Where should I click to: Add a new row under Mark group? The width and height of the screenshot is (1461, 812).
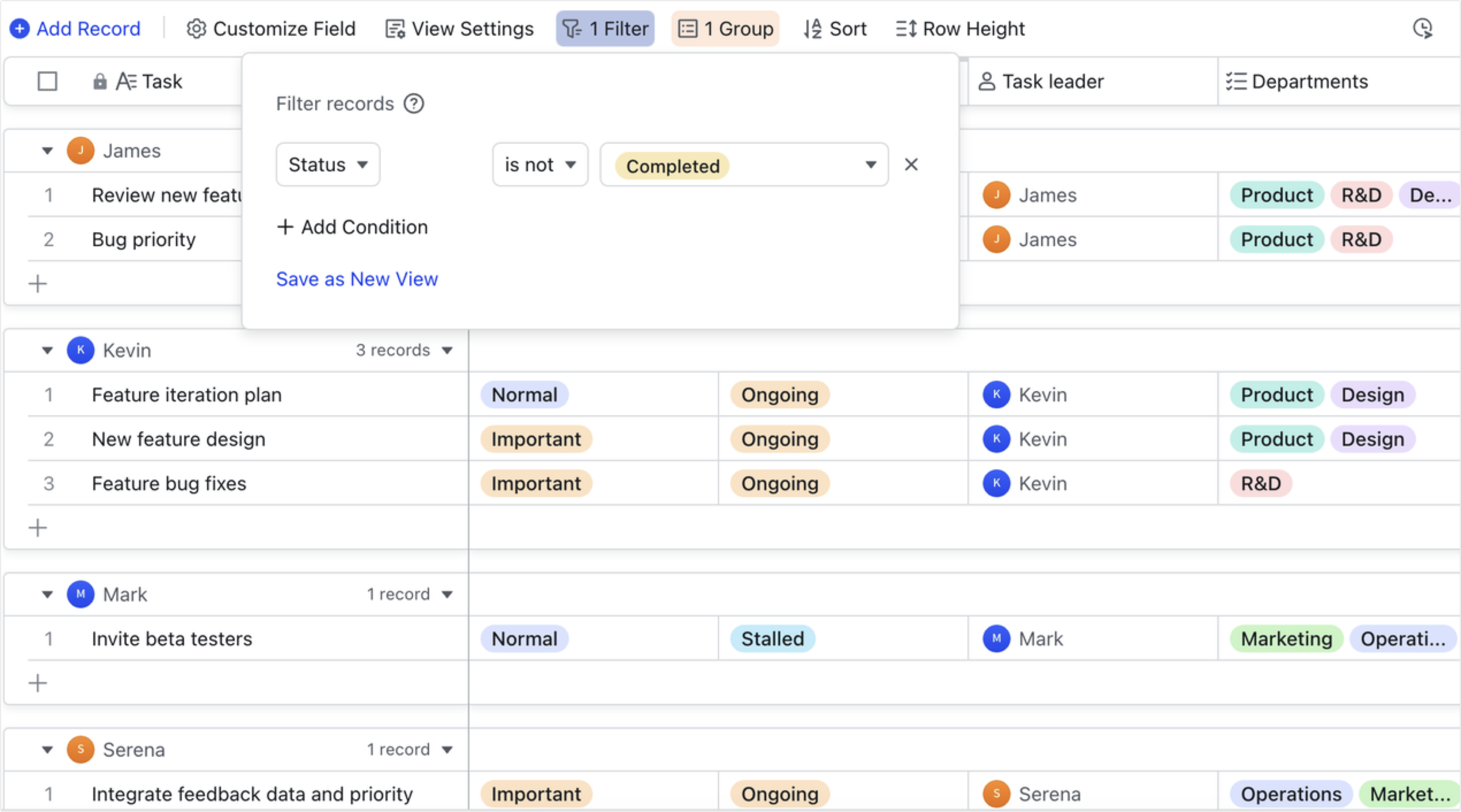(x=38, y=683)
